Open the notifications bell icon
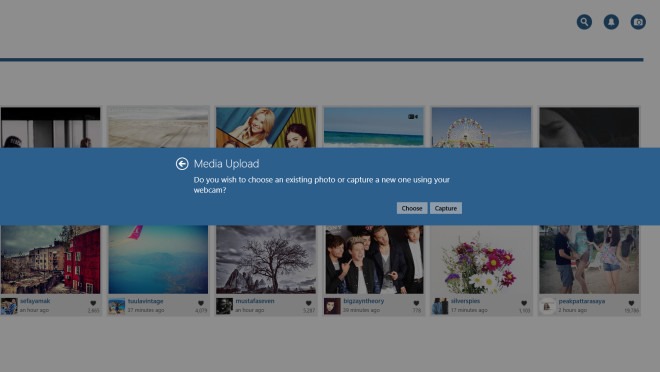 pos(611,22)
